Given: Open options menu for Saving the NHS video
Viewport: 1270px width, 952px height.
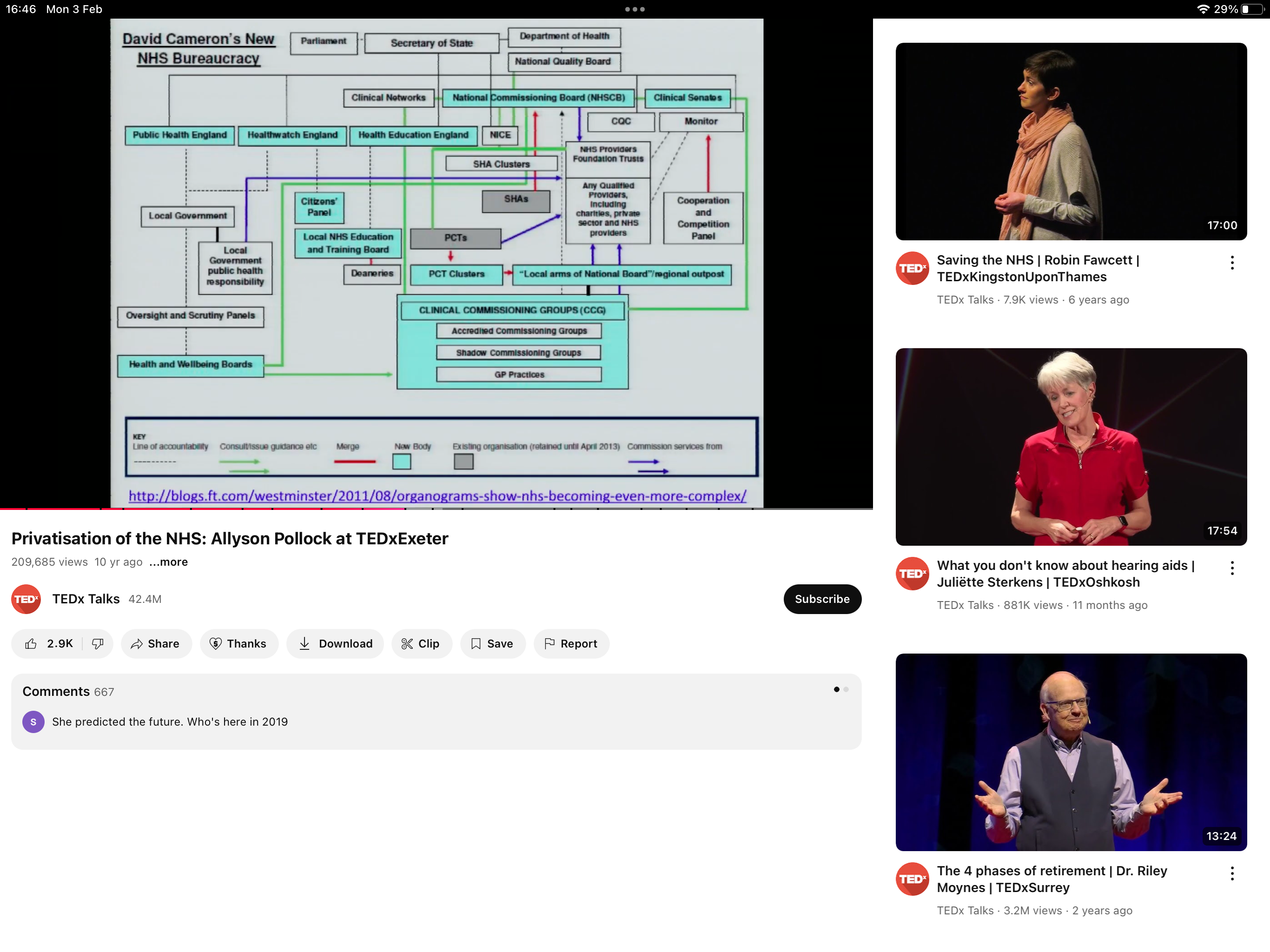Looking at the screenshot, I should click(x=1232, y=263).
